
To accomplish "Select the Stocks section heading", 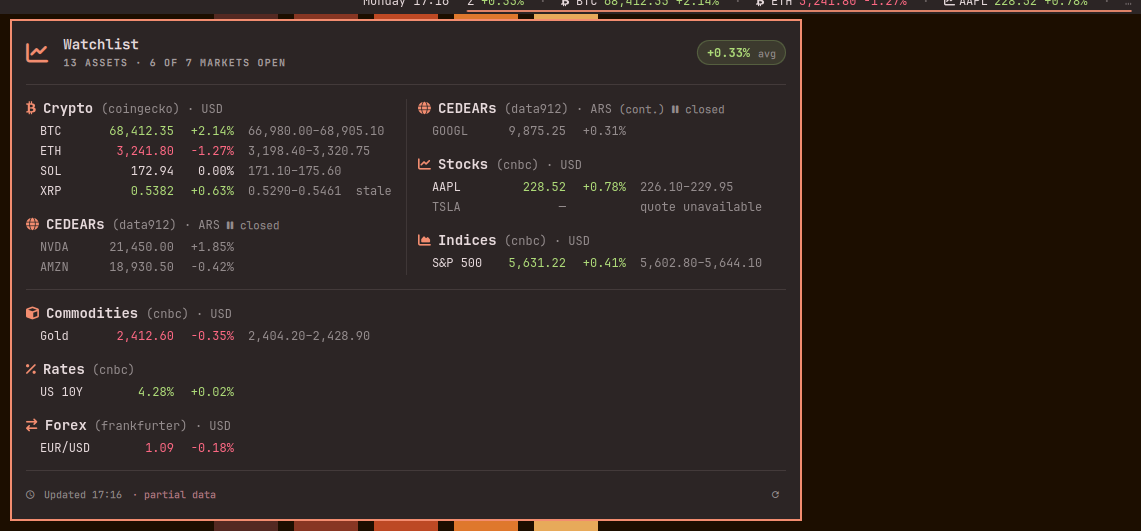I will [x=463, y=164].
